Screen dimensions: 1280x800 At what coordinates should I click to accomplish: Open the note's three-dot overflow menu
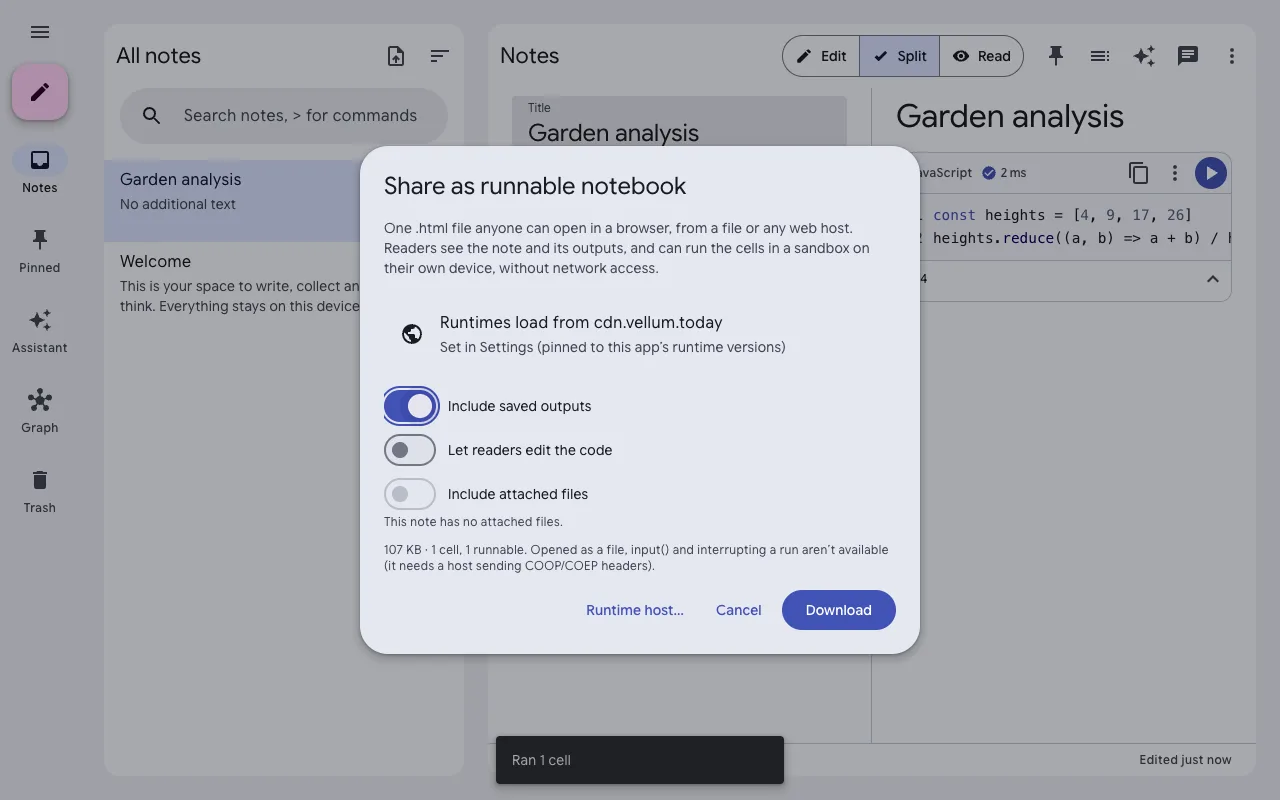click(x=1232, y=56)
